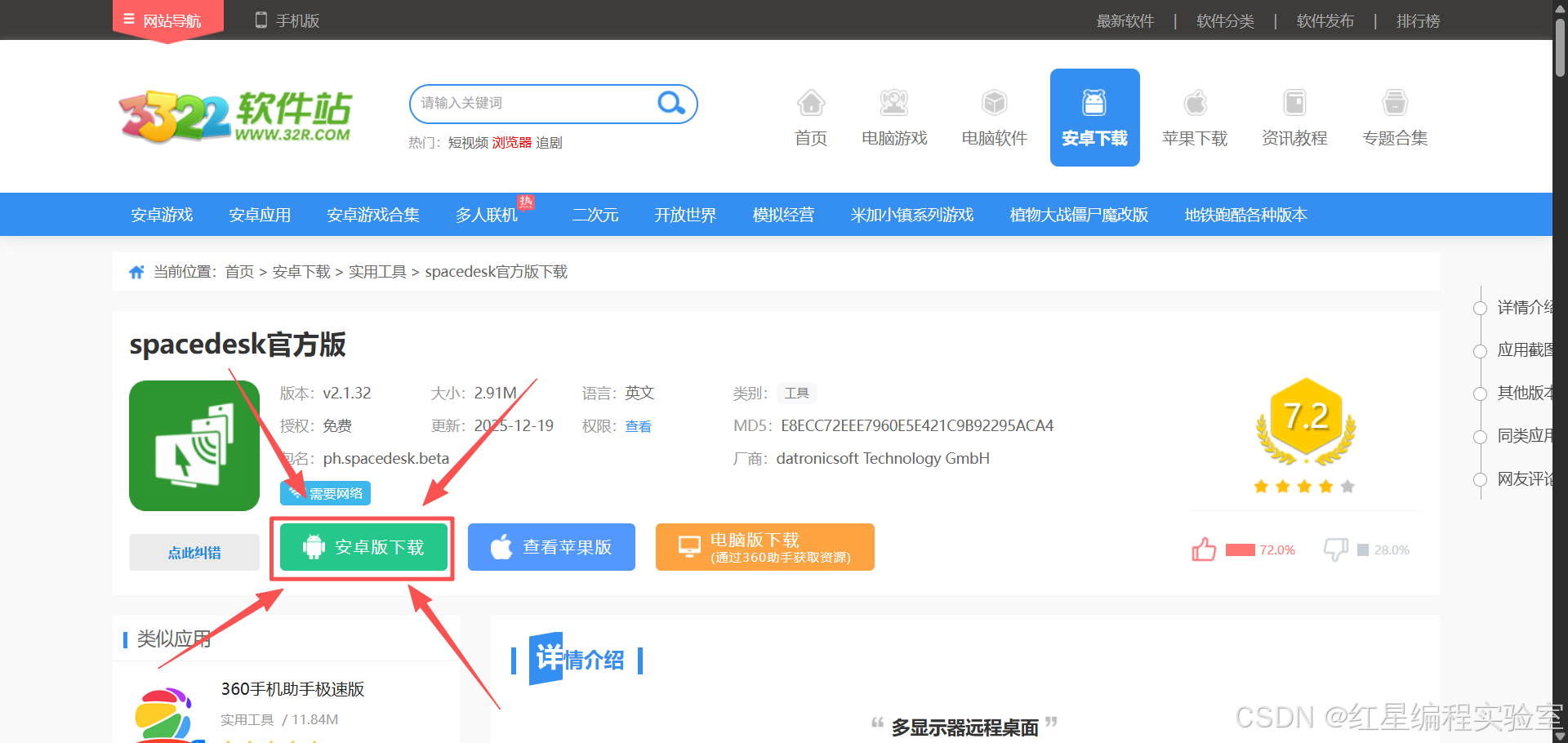Go to 首页 via house icon
1568x743 pixels.
click(x=811, y=118)
